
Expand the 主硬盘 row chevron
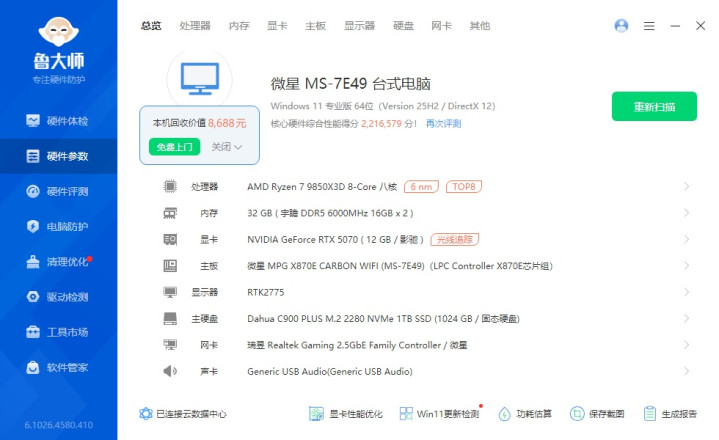[686, 319]
